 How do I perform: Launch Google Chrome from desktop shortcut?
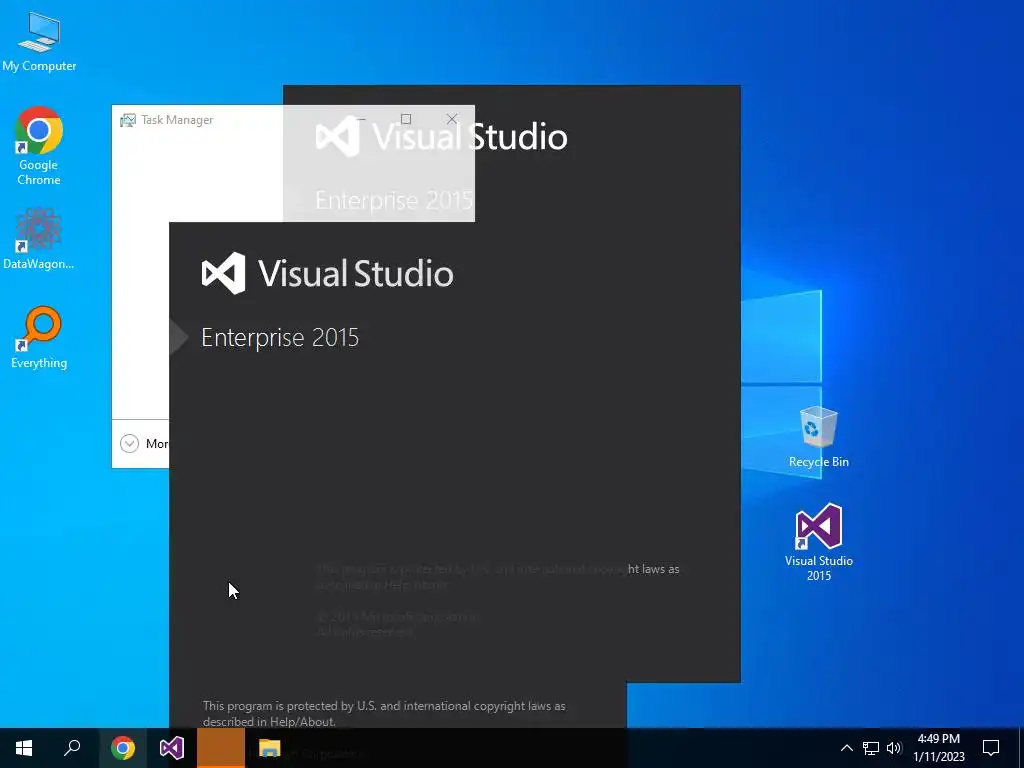tap(39, 146)
